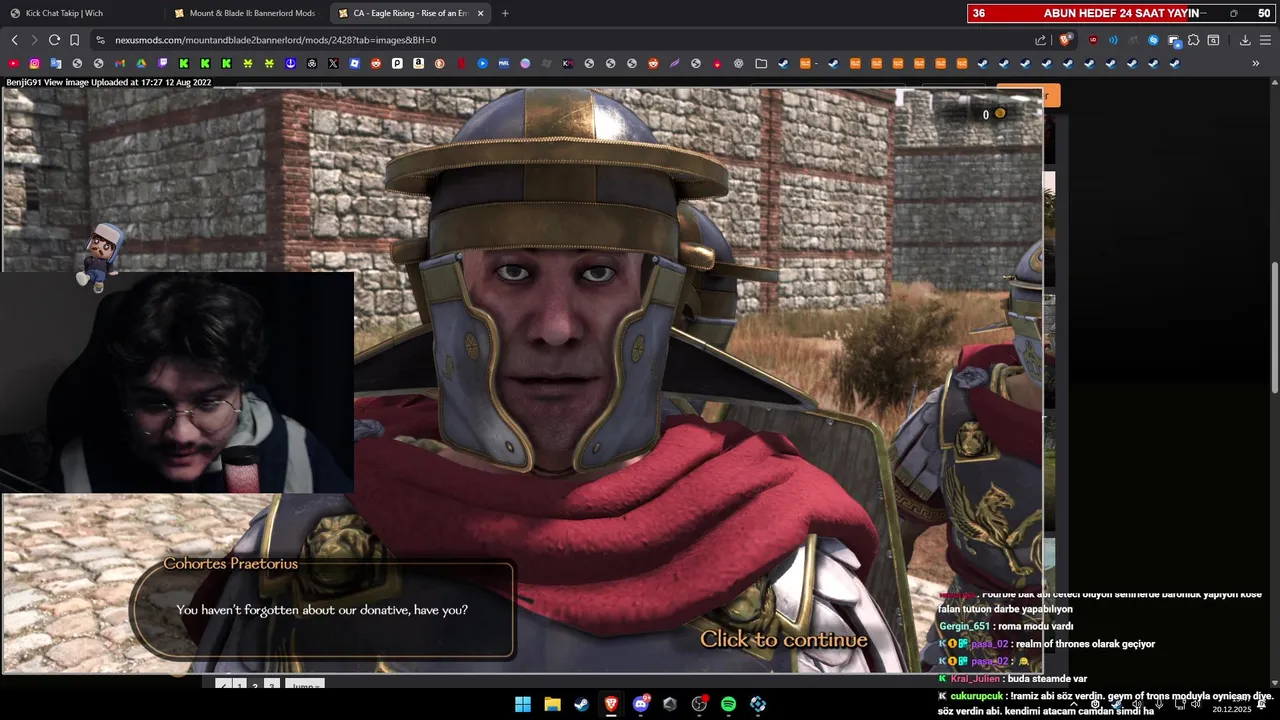Click the Brave Shields lion icon
This screenshot has width=1280, height=720.
point(1065,40)
